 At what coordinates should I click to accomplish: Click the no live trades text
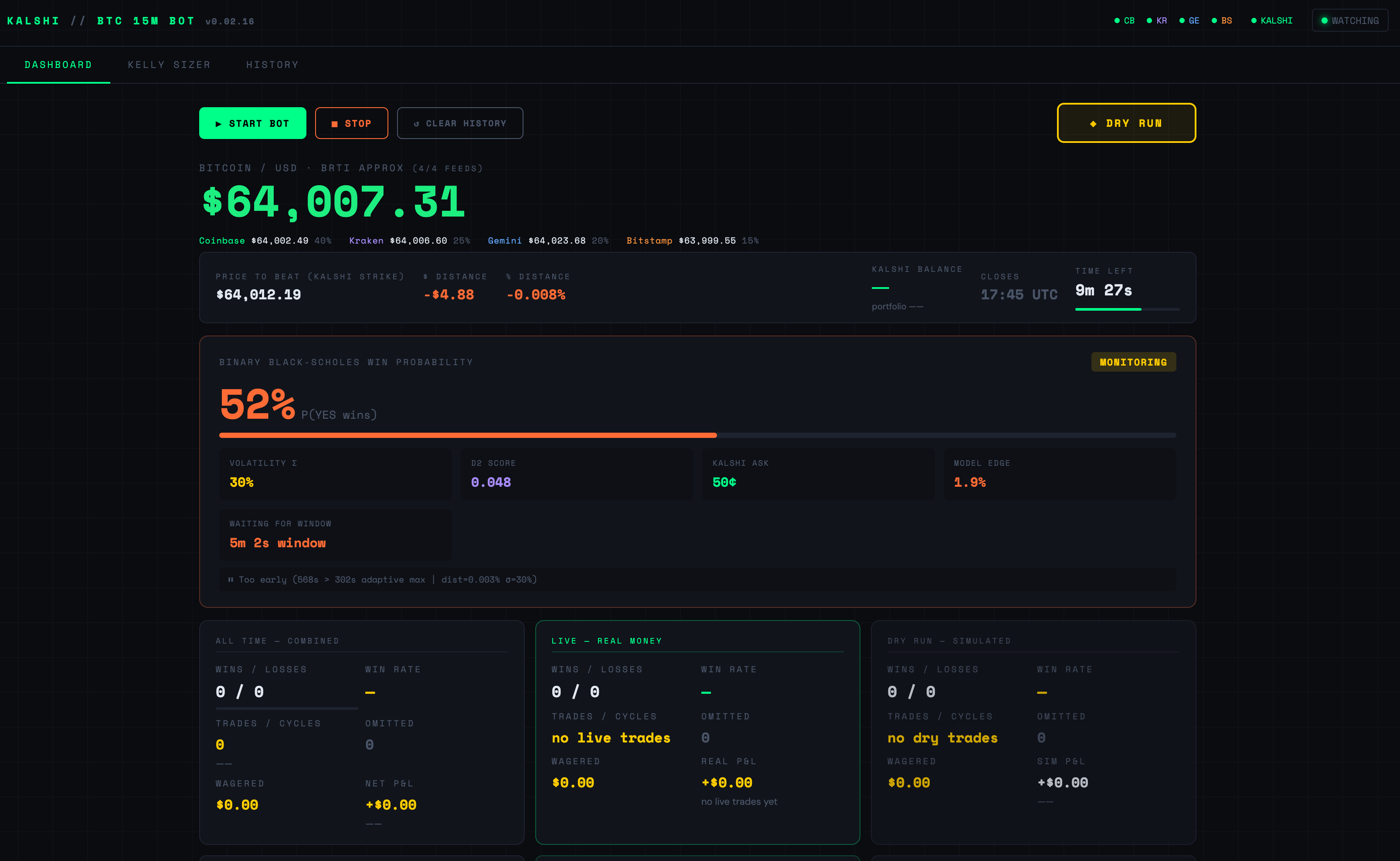[x=611, y=739]
